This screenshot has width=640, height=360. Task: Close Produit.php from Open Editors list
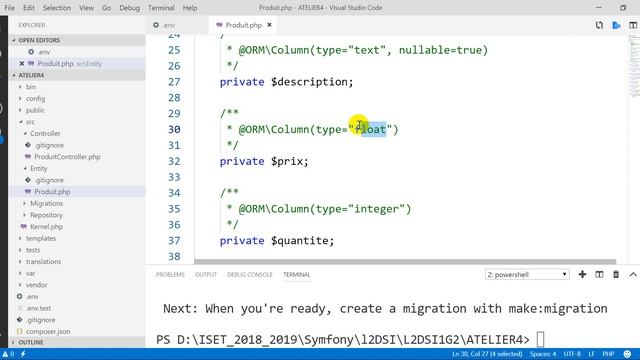pos(22,64)
